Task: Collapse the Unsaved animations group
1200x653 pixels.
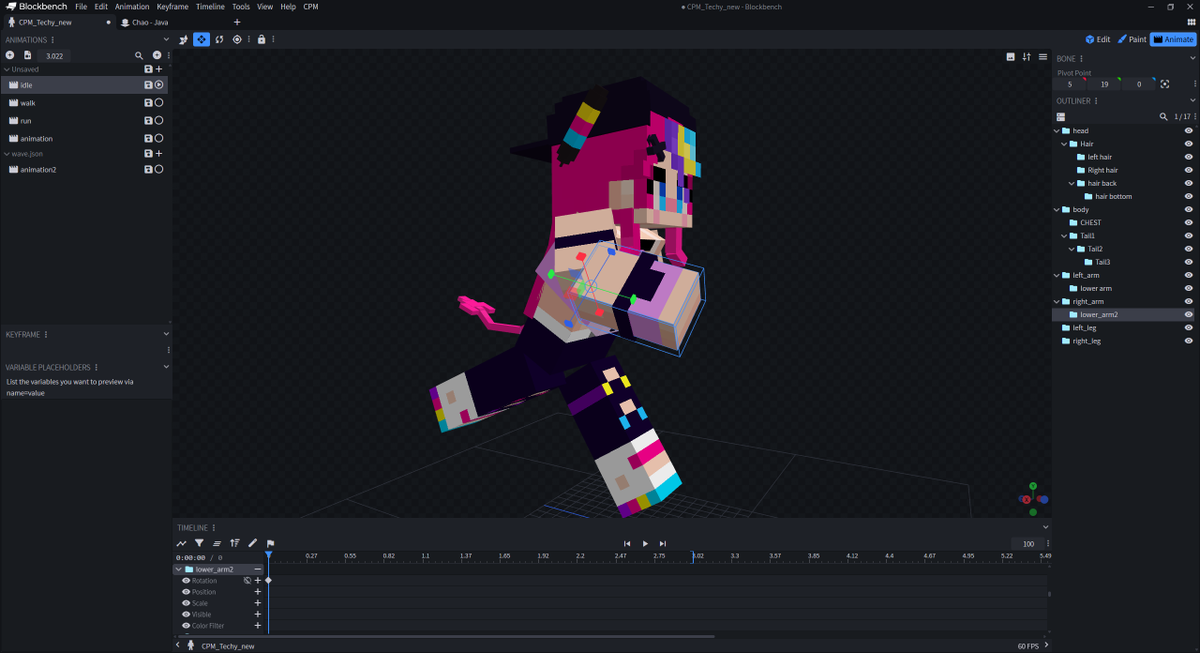Action: 5,69
